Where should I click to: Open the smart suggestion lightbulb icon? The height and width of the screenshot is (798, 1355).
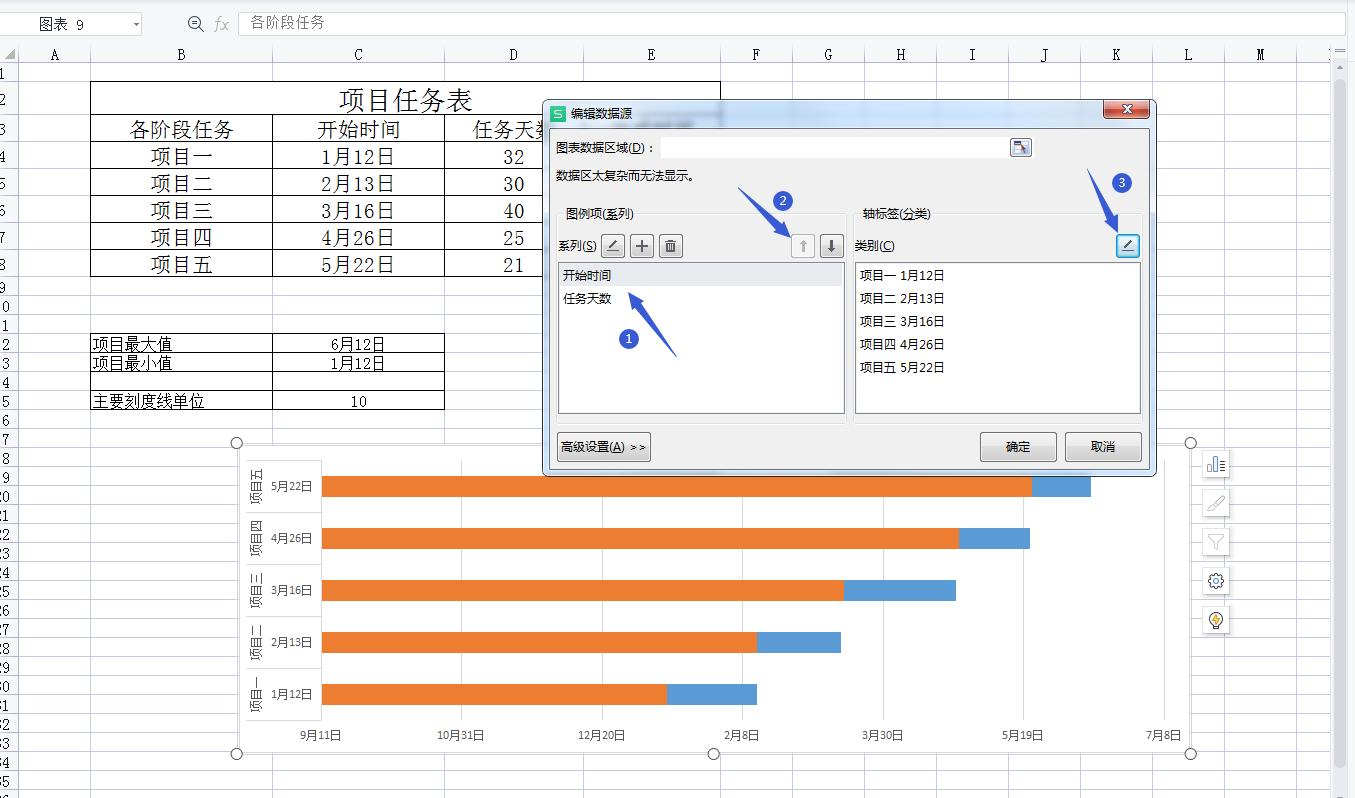coord(1215,619)
